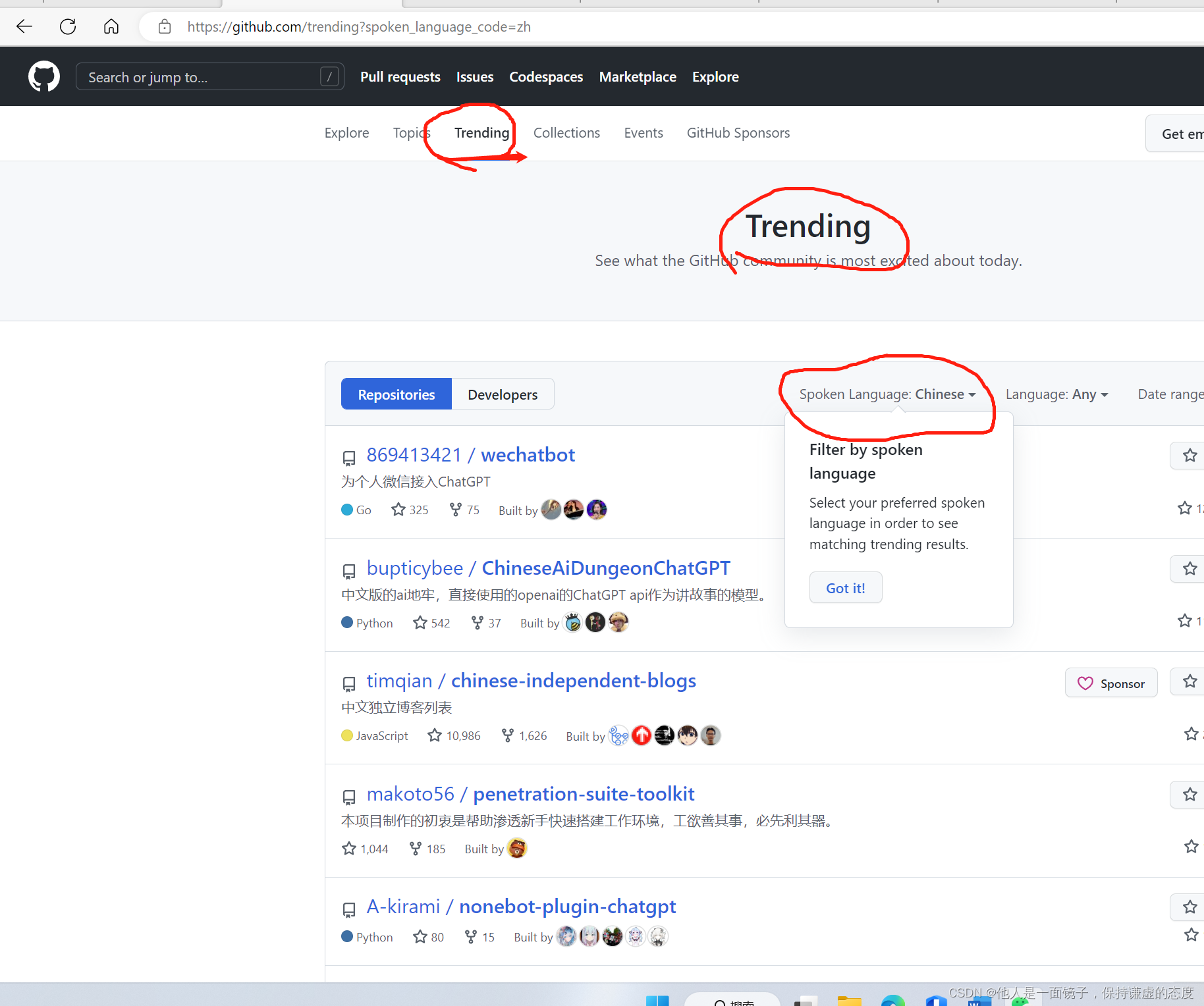Open Pull requests in the header
The image size is (1204, 1006).
[x=400, y=77]
